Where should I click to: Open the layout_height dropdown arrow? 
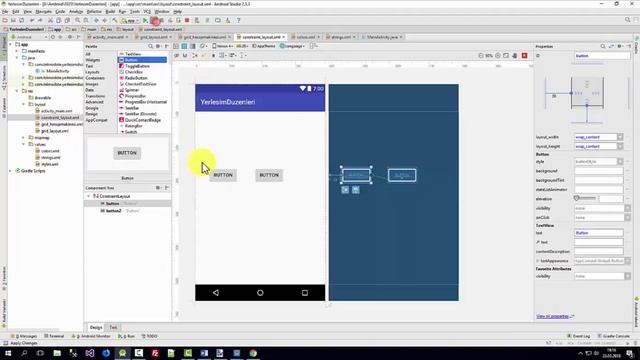pos(620,146)
